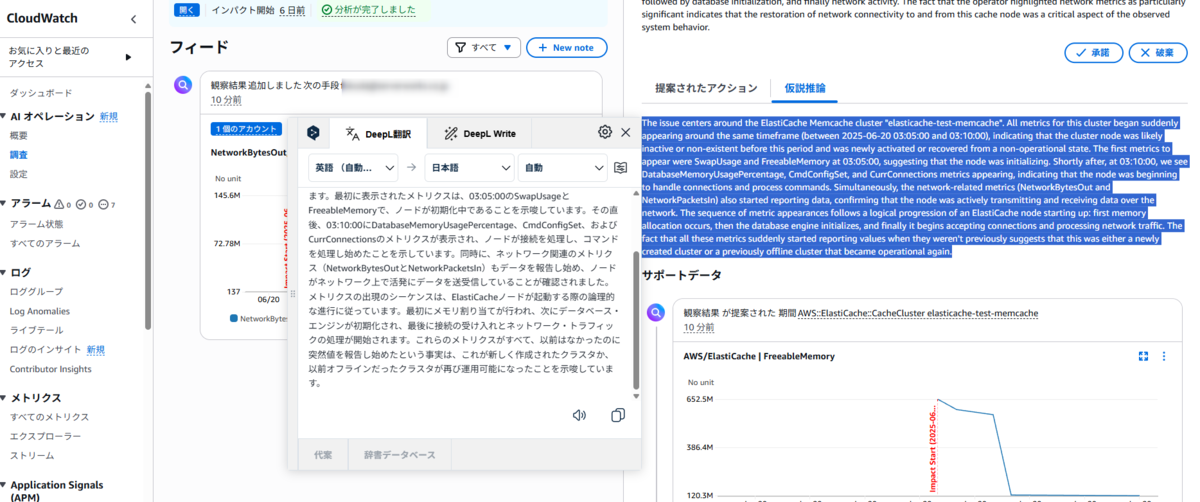The height and width of the screenshot is (502, 1200).
Task: Open アラーム状態 page
Action: click(x=36, y=224)
